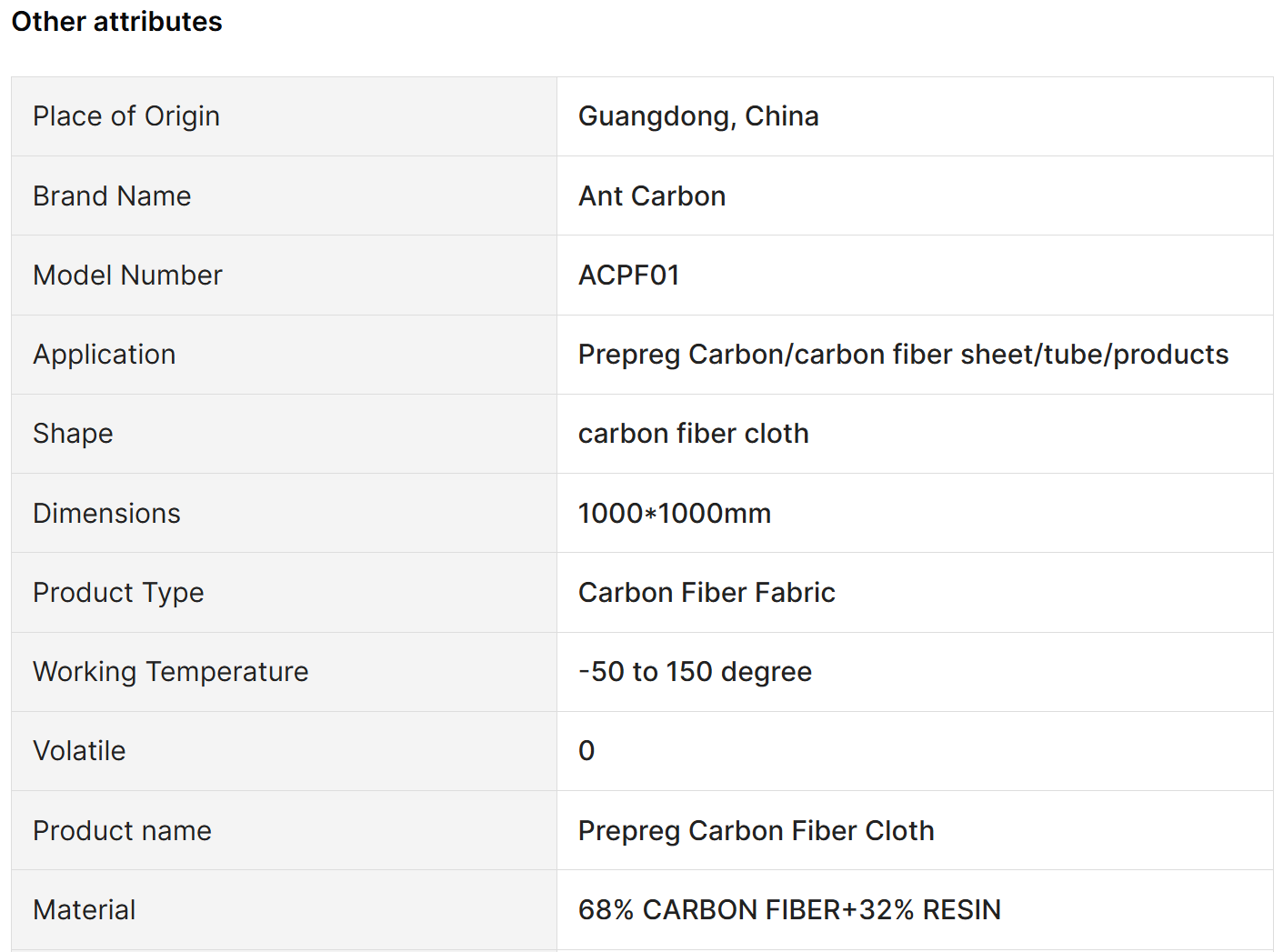Click the Carbon Fiber Fabric value
The width and height of the screenshot is (1283, 952).
(x=707, y=593)
